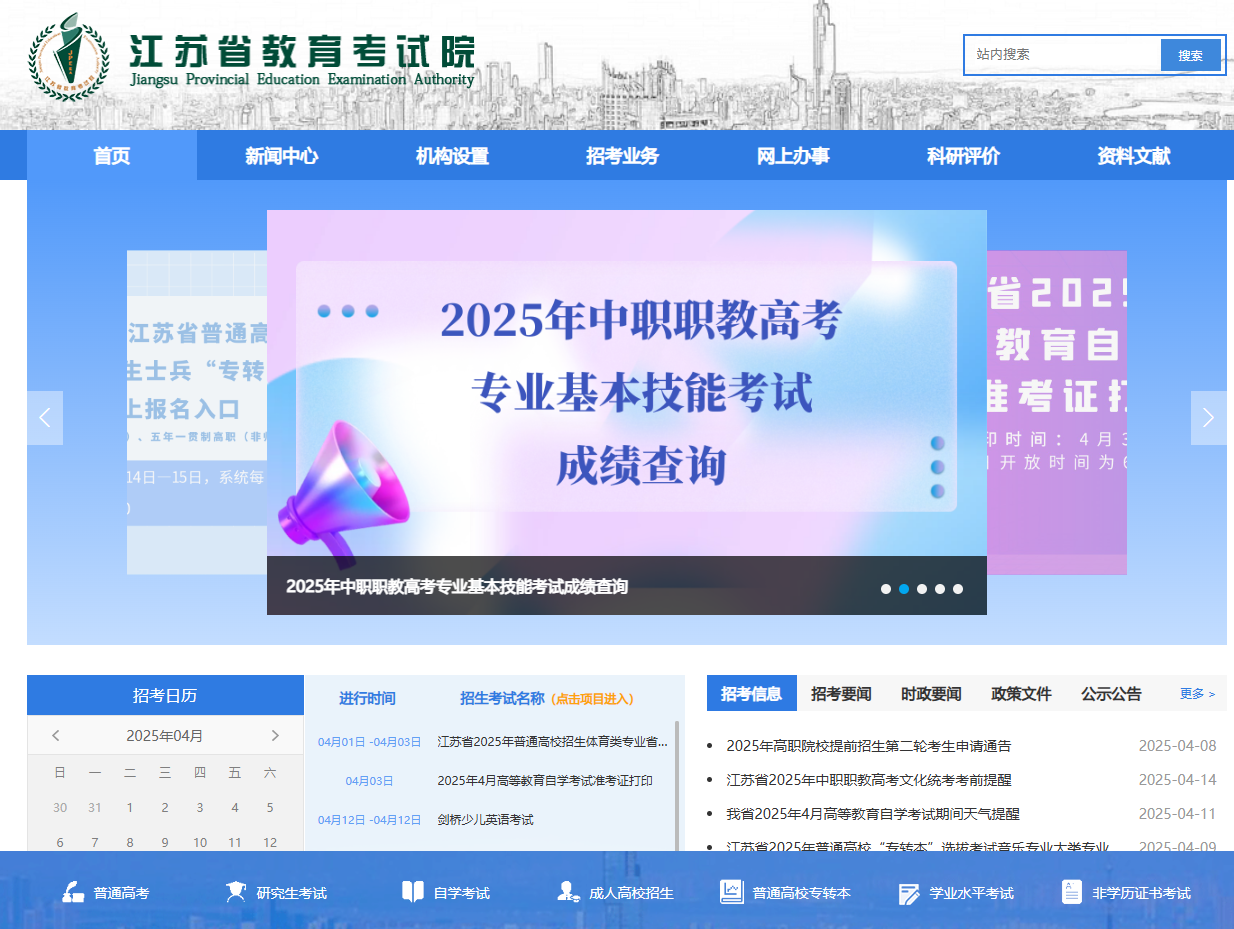This screenshot has height=929, width=1234.
Task: Go to next month in 招考日历
Action: [275, 735]
